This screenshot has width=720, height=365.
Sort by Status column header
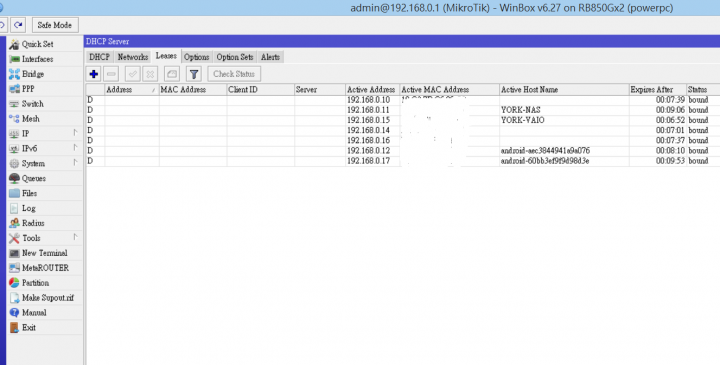[x=703, y=90]
